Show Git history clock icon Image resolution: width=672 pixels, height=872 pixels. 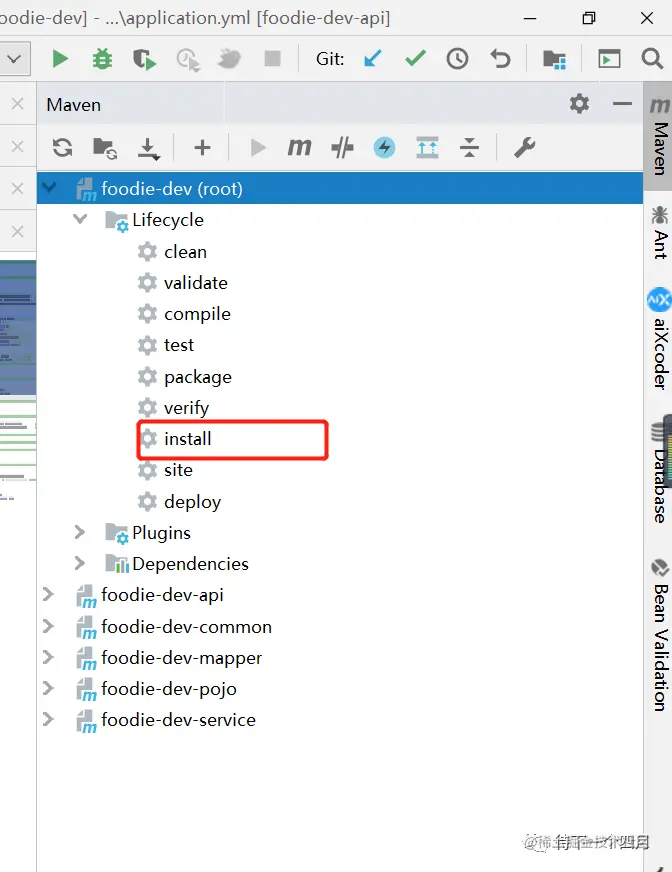click(457, 58)
